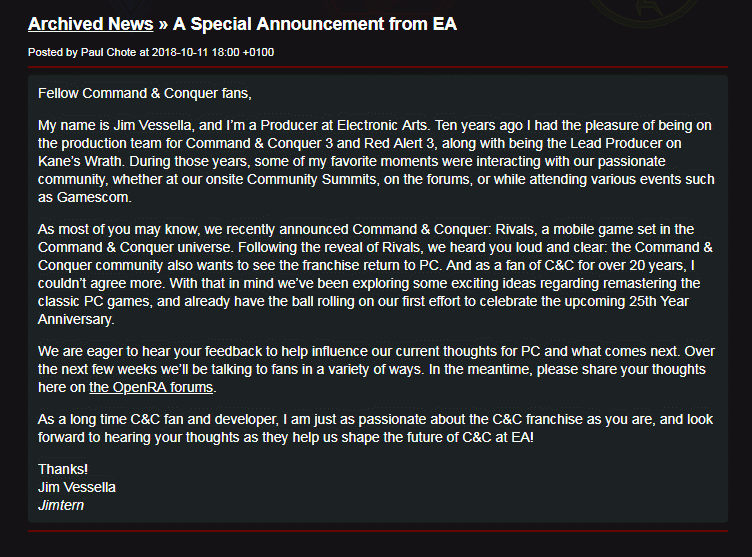
Task: Open the Archived News link
Action: [91, 24]
